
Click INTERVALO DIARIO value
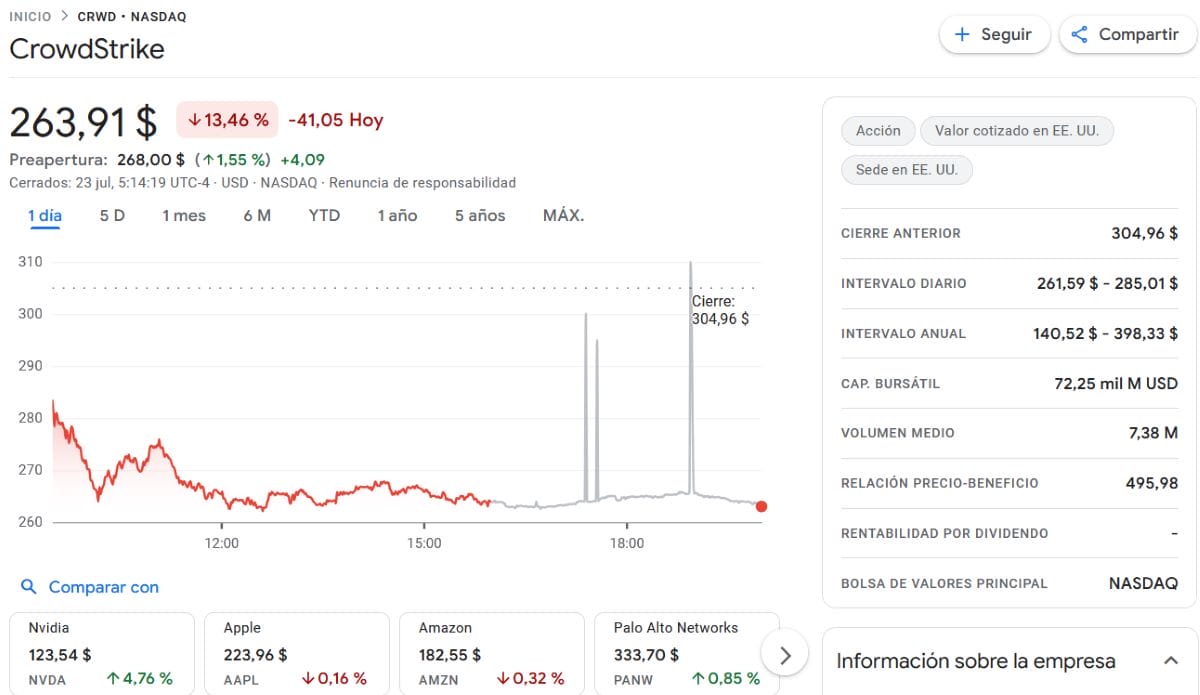point(1107,283)
